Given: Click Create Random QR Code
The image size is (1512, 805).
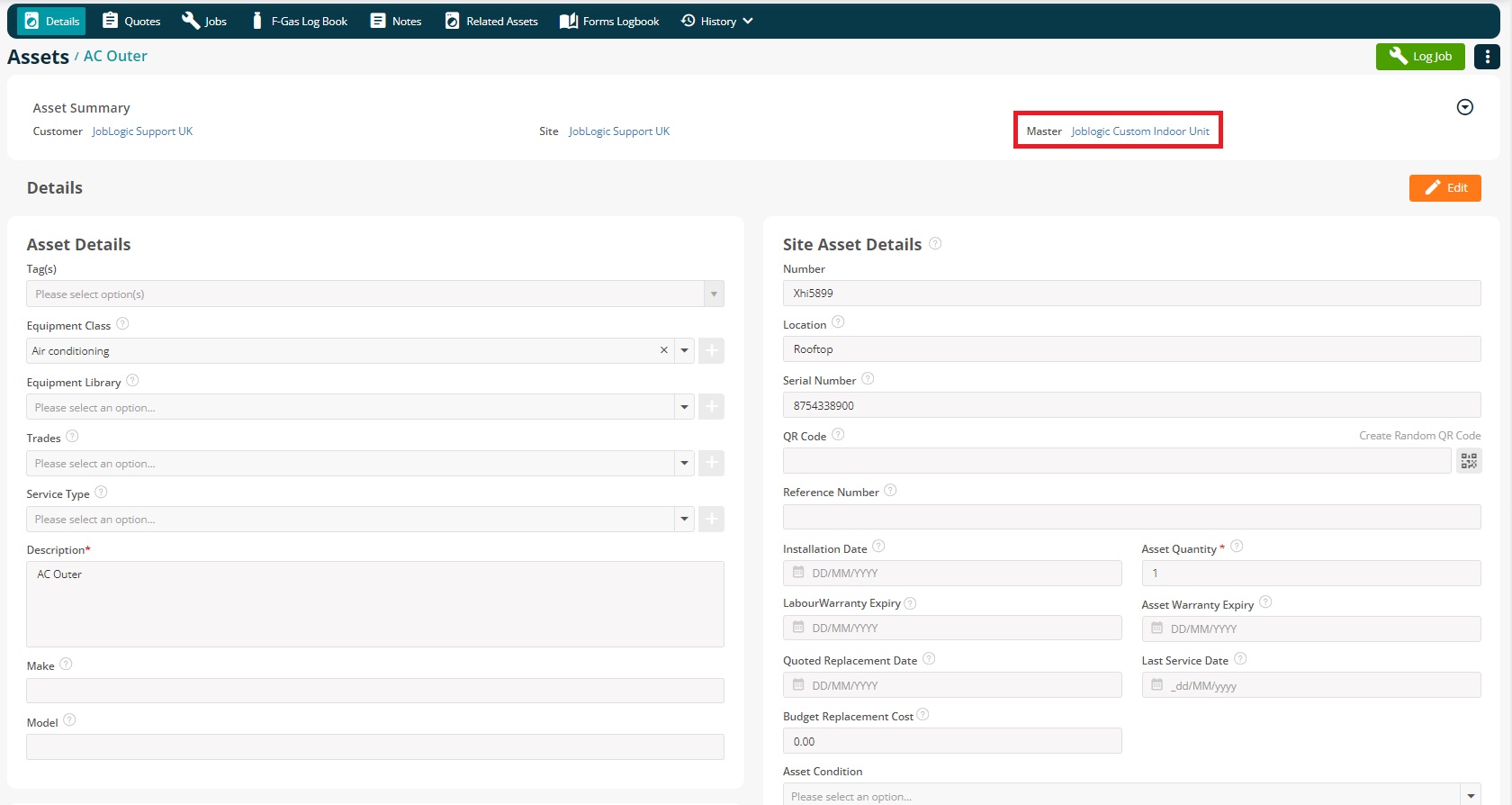Looking at the screenshot, I should point(1420,436).
